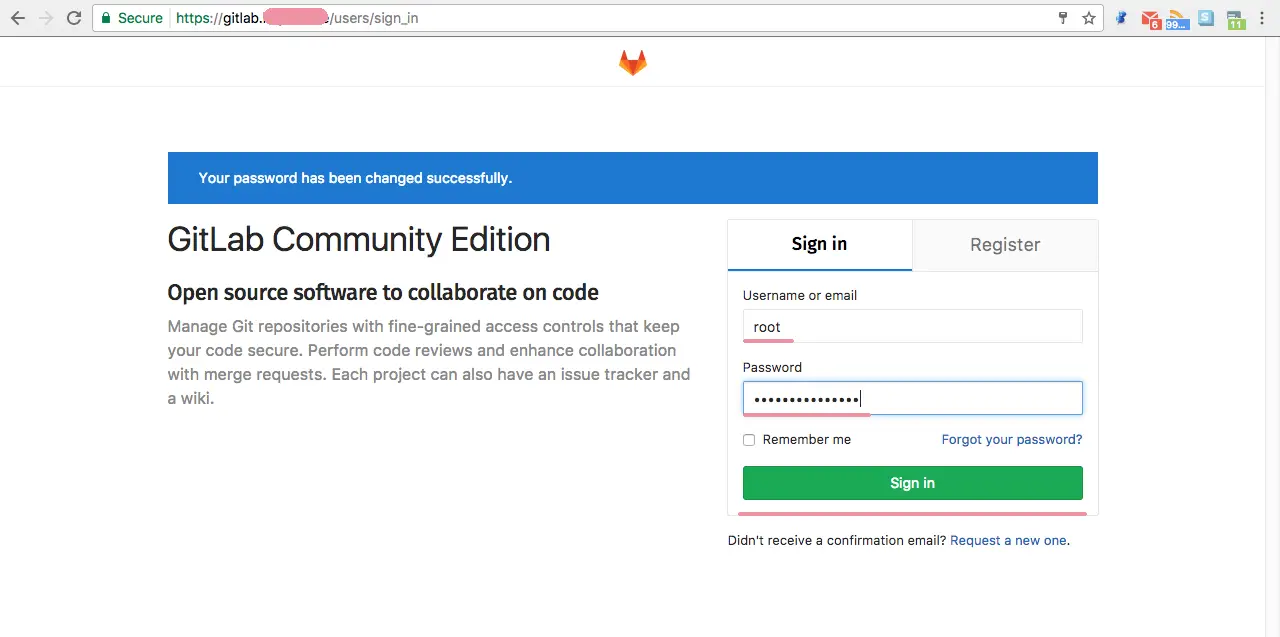1280x637 pixels.
Task: Tick the Remember me checkbox
Action: pyautogui.click(x=749, y=440)
